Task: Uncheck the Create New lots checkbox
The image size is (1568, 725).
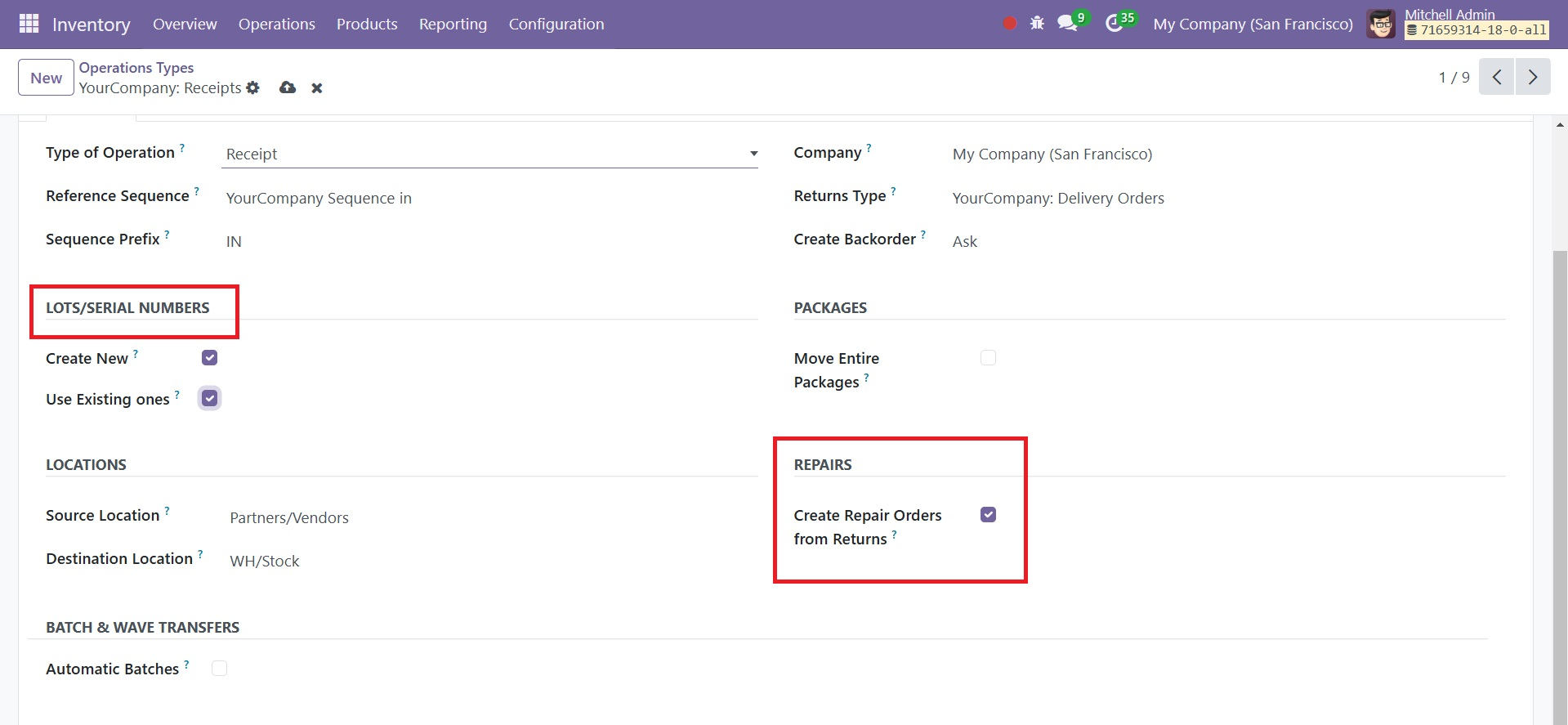Action: (210, 358)
